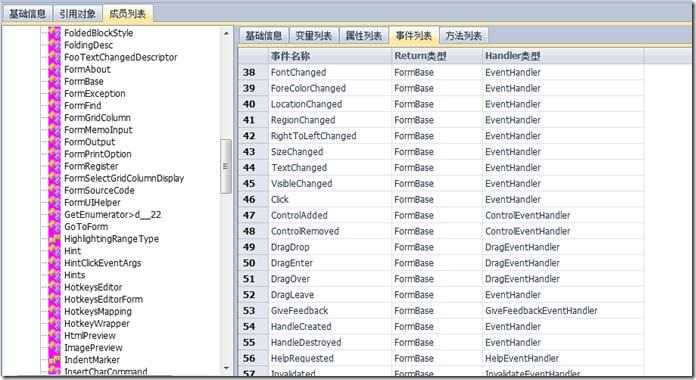Click the icon beside HotkeyWrapper
The width and height of the screenshot is (696, 380).
[x=54, y=324]
